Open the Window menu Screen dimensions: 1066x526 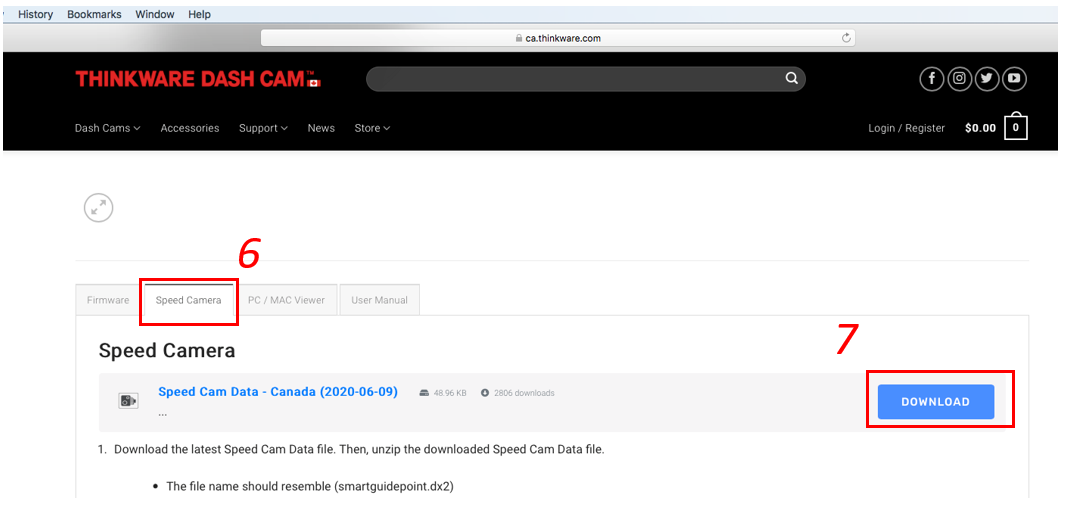pos(154,14)
